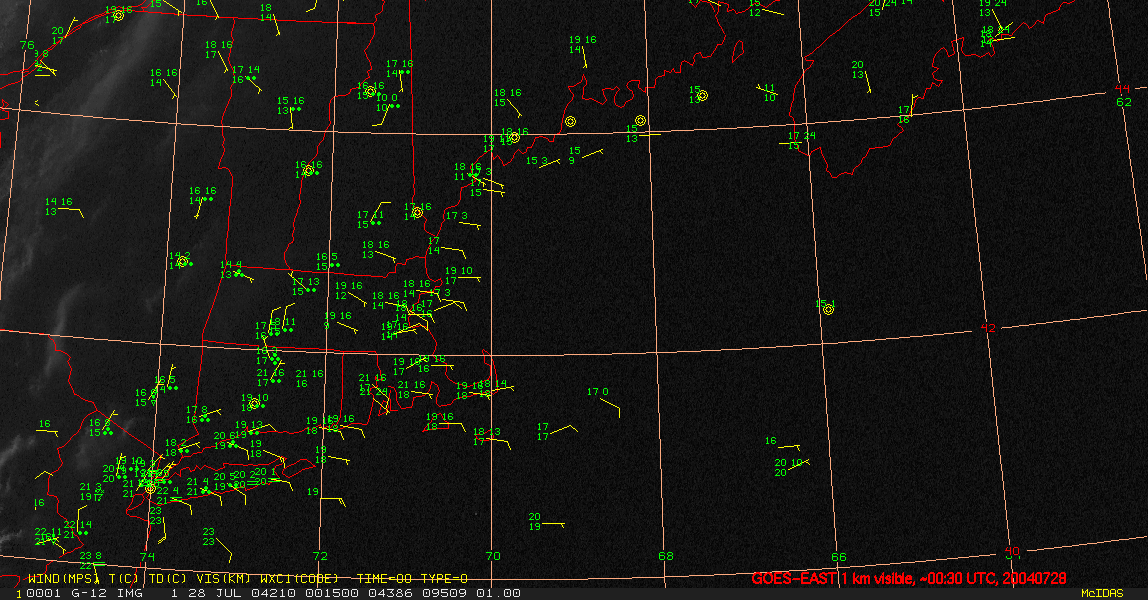Click the green 74 longitude label
Screen dimensions: 1148x600
point(147,557)
